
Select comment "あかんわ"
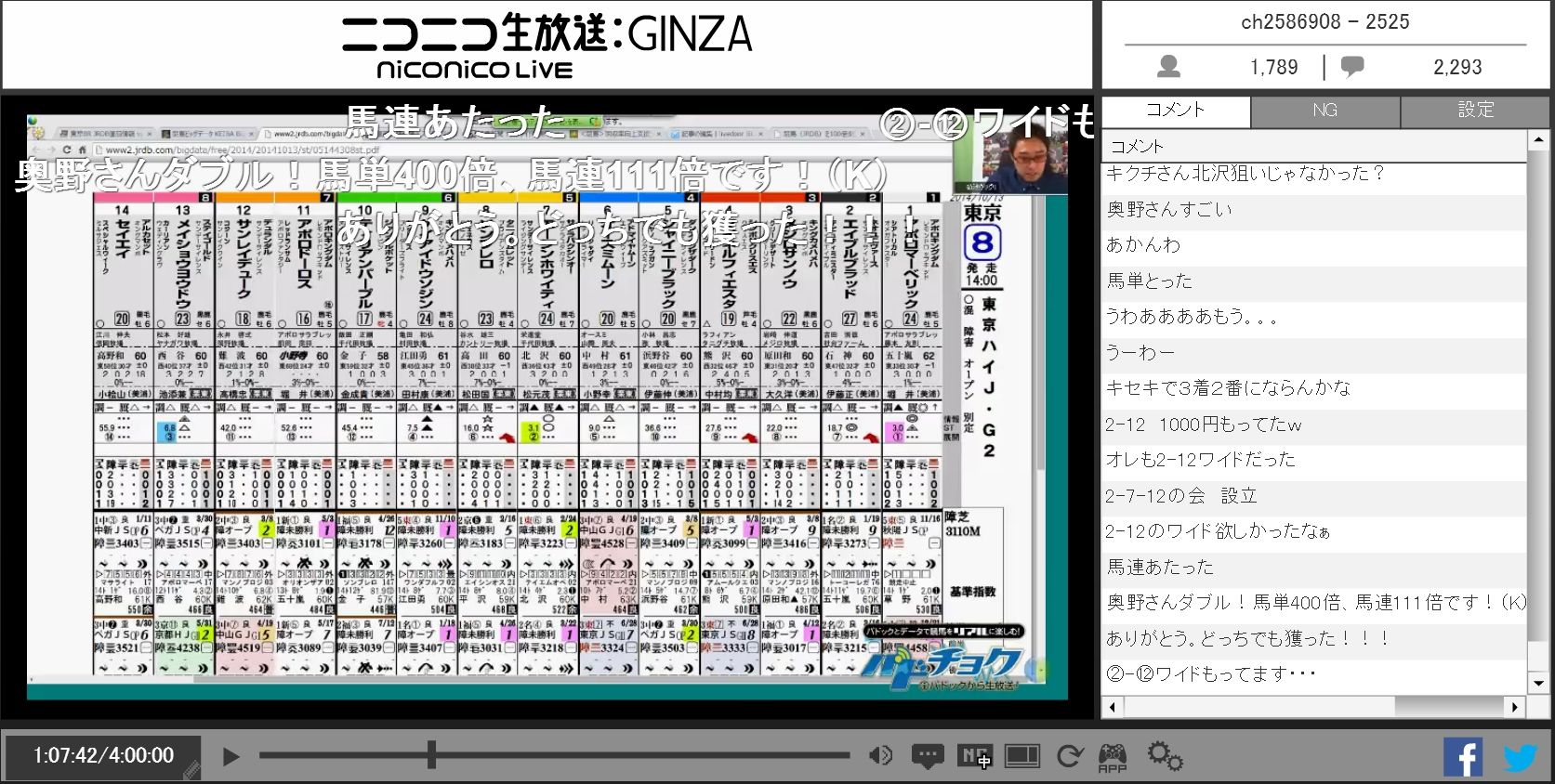(1314, 245)
